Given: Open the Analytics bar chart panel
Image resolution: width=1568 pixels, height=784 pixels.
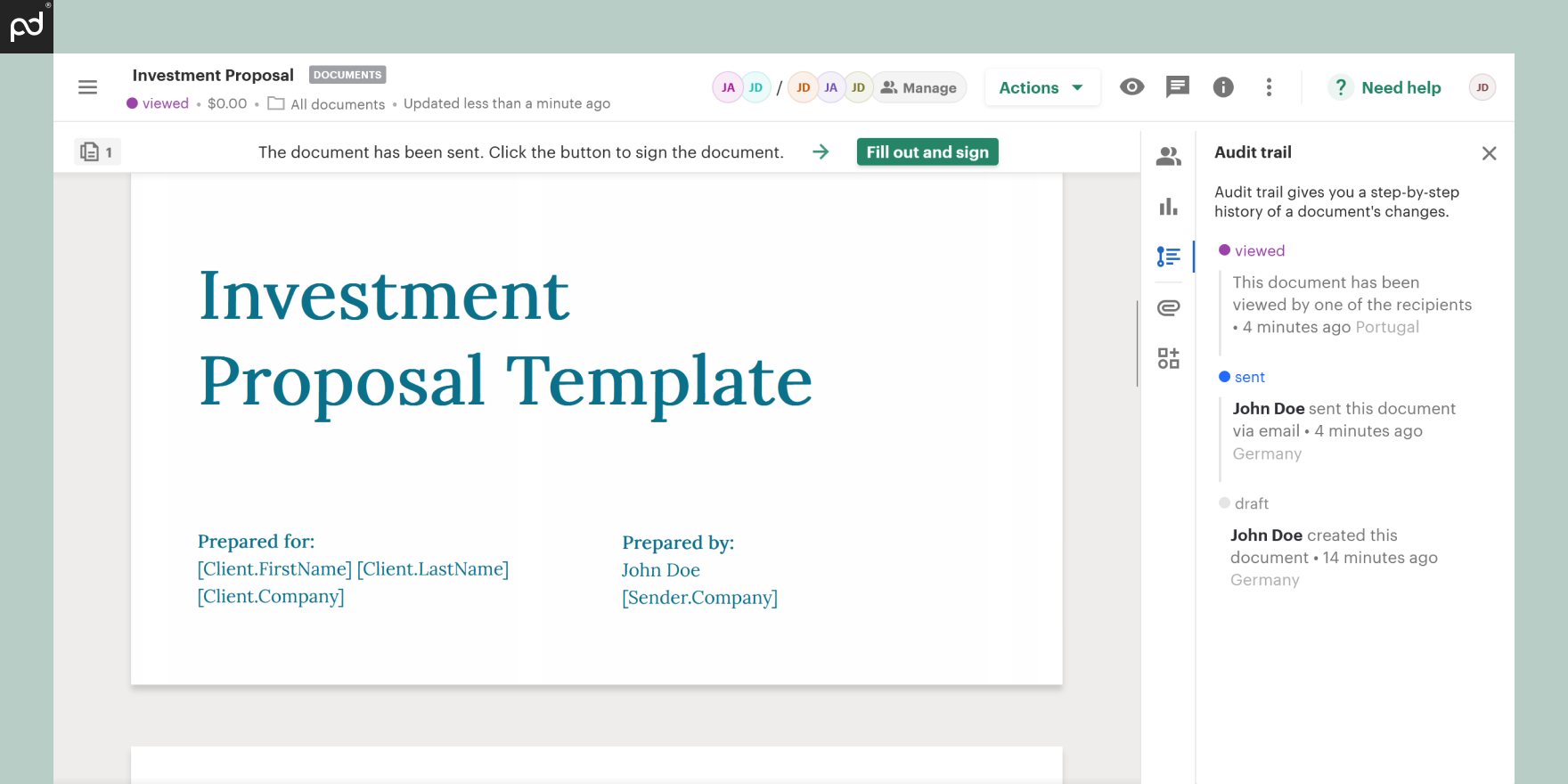Looking at the screenshot, I should [x=1168, y=207].
